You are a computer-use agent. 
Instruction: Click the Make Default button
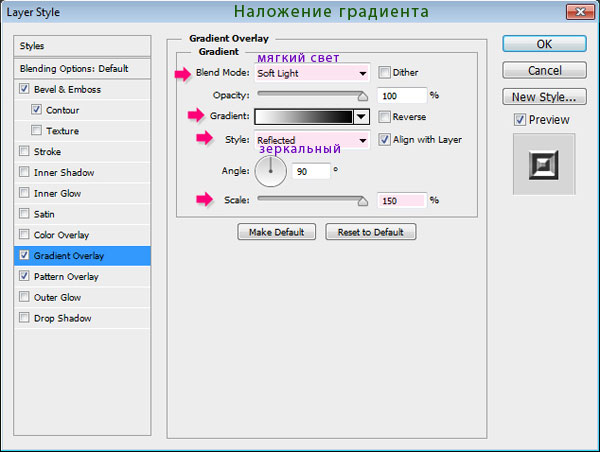277,232
